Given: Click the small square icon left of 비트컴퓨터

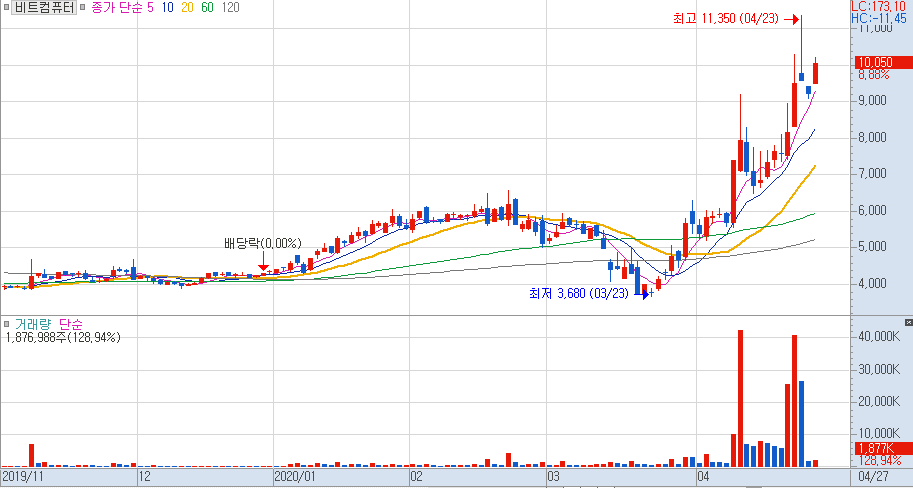Looking at the screenshot, I should (x=6, y=8).
